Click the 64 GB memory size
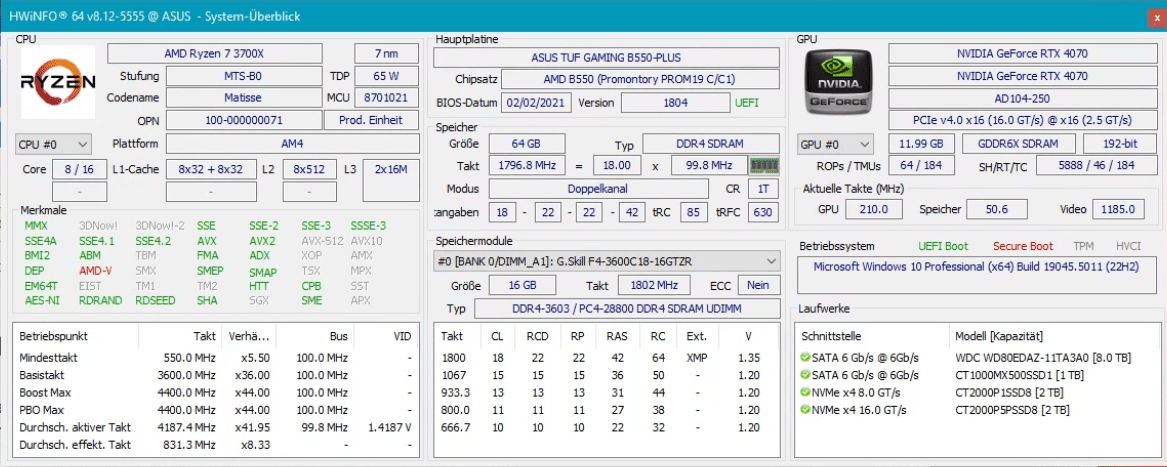1167x467 pixels. (525, 144)
